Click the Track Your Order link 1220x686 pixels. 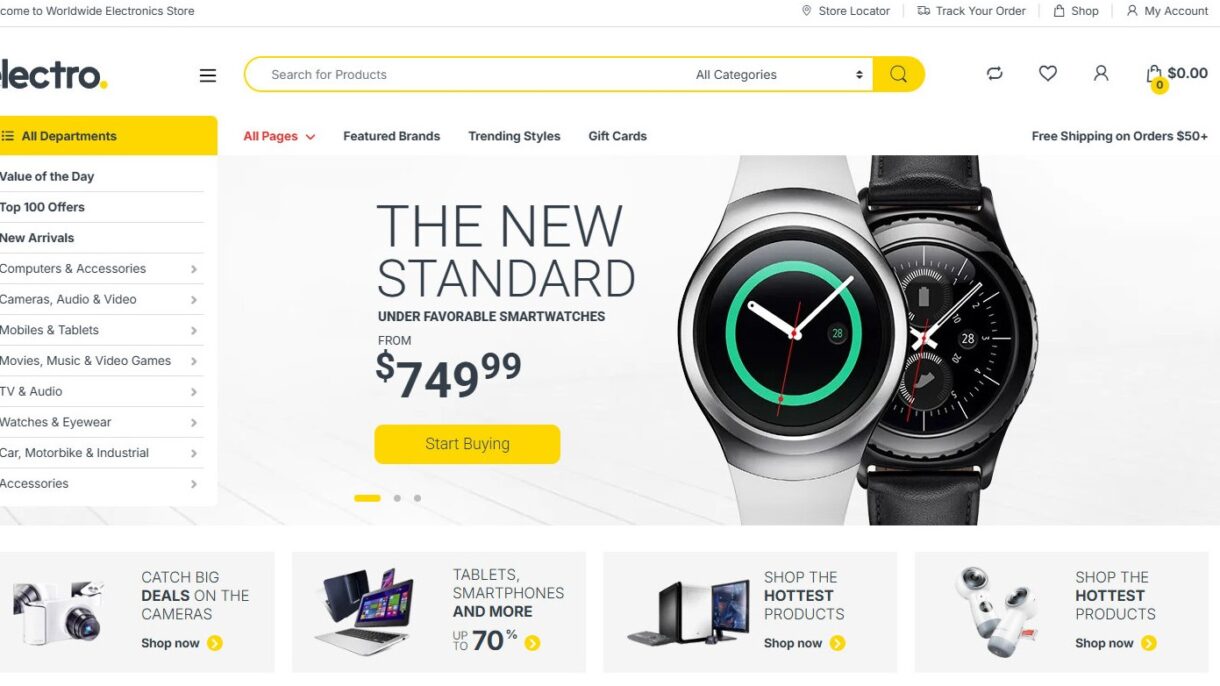(x=972, y=11)
